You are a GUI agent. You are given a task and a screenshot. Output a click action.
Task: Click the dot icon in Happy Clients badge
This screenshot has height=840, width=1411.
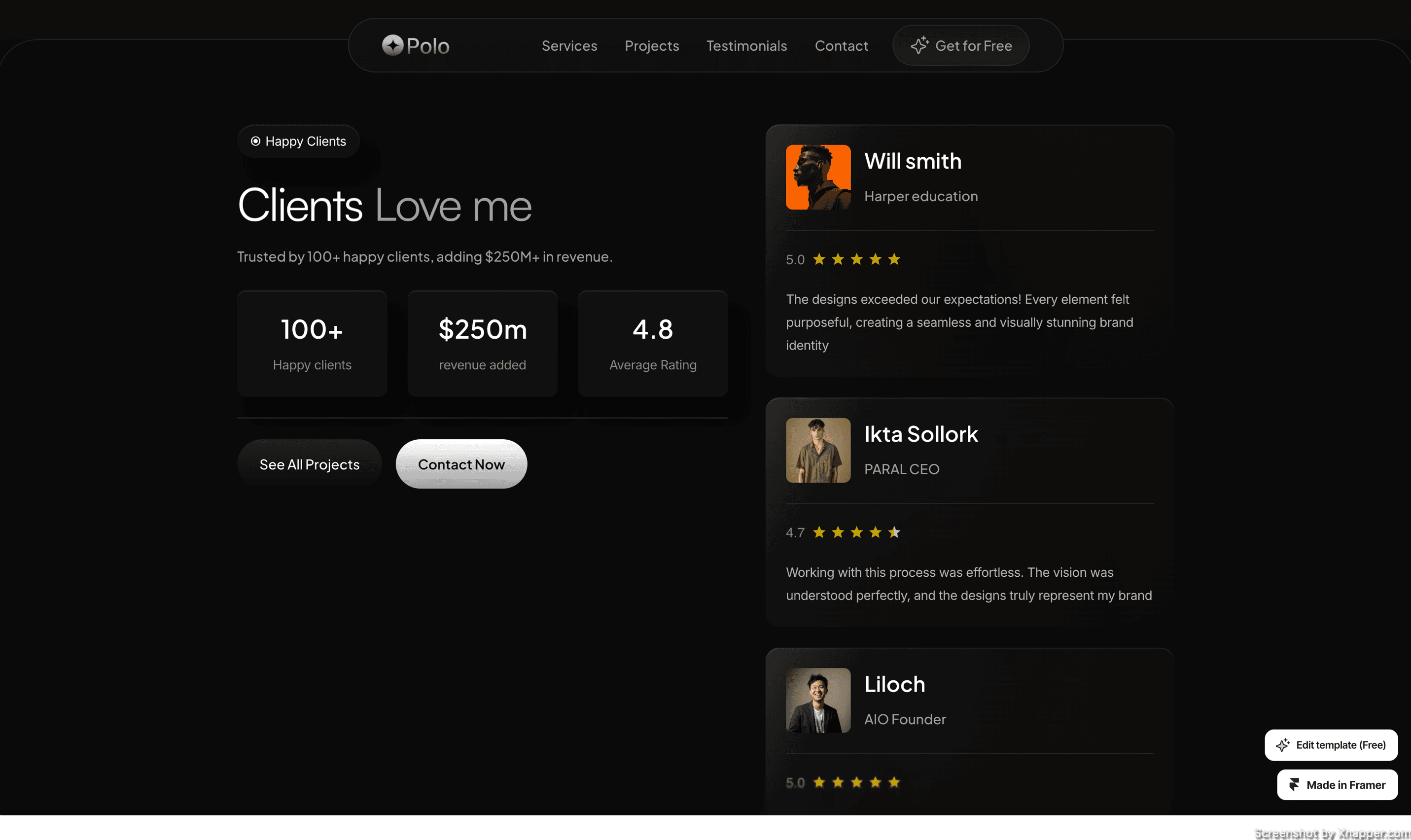(256, 141)
